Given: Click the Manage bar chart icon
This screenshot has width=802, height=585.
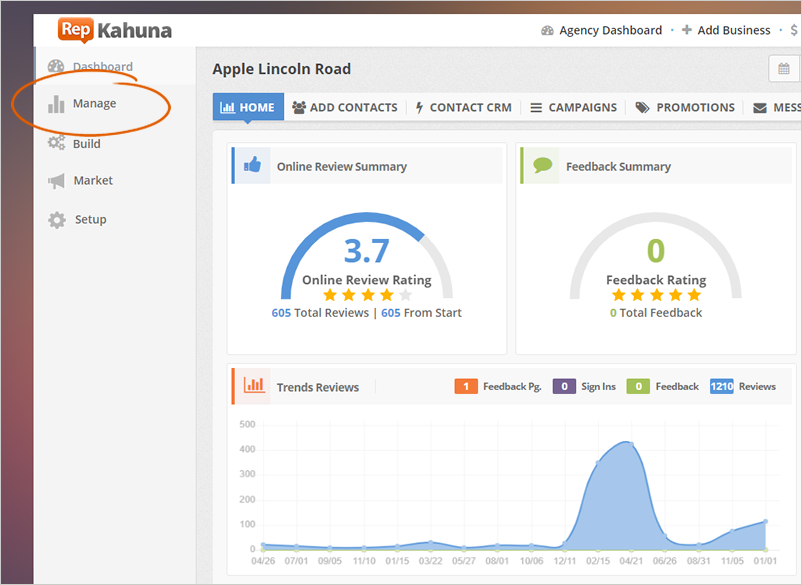Looking at the screenshot, I should [x=57, y=104].
